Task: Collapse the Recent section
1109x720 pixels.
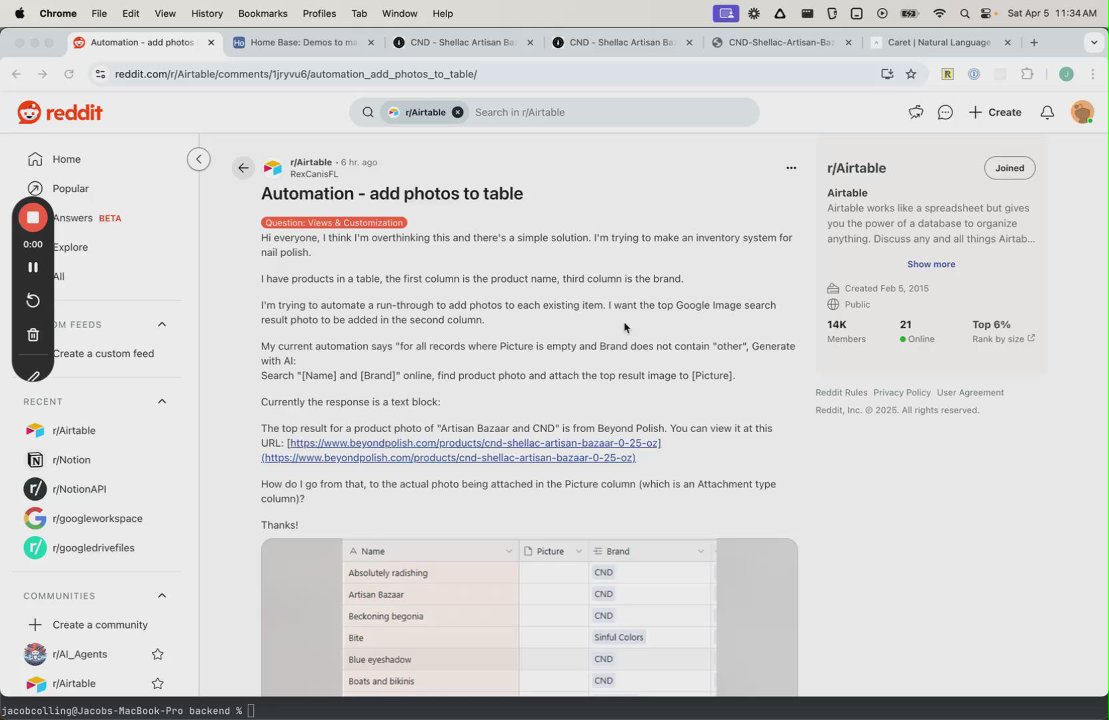Action: point(162,401)
